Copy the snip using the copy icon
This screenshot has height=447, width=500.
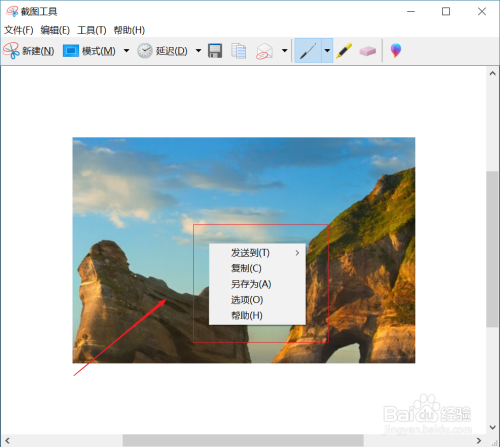[x=239, y=51]
